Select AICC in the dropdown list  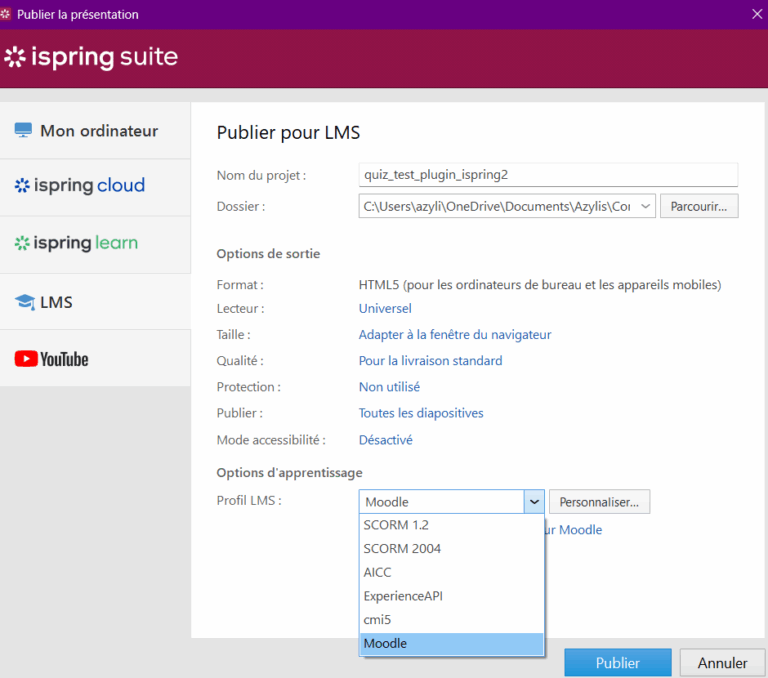452,572
